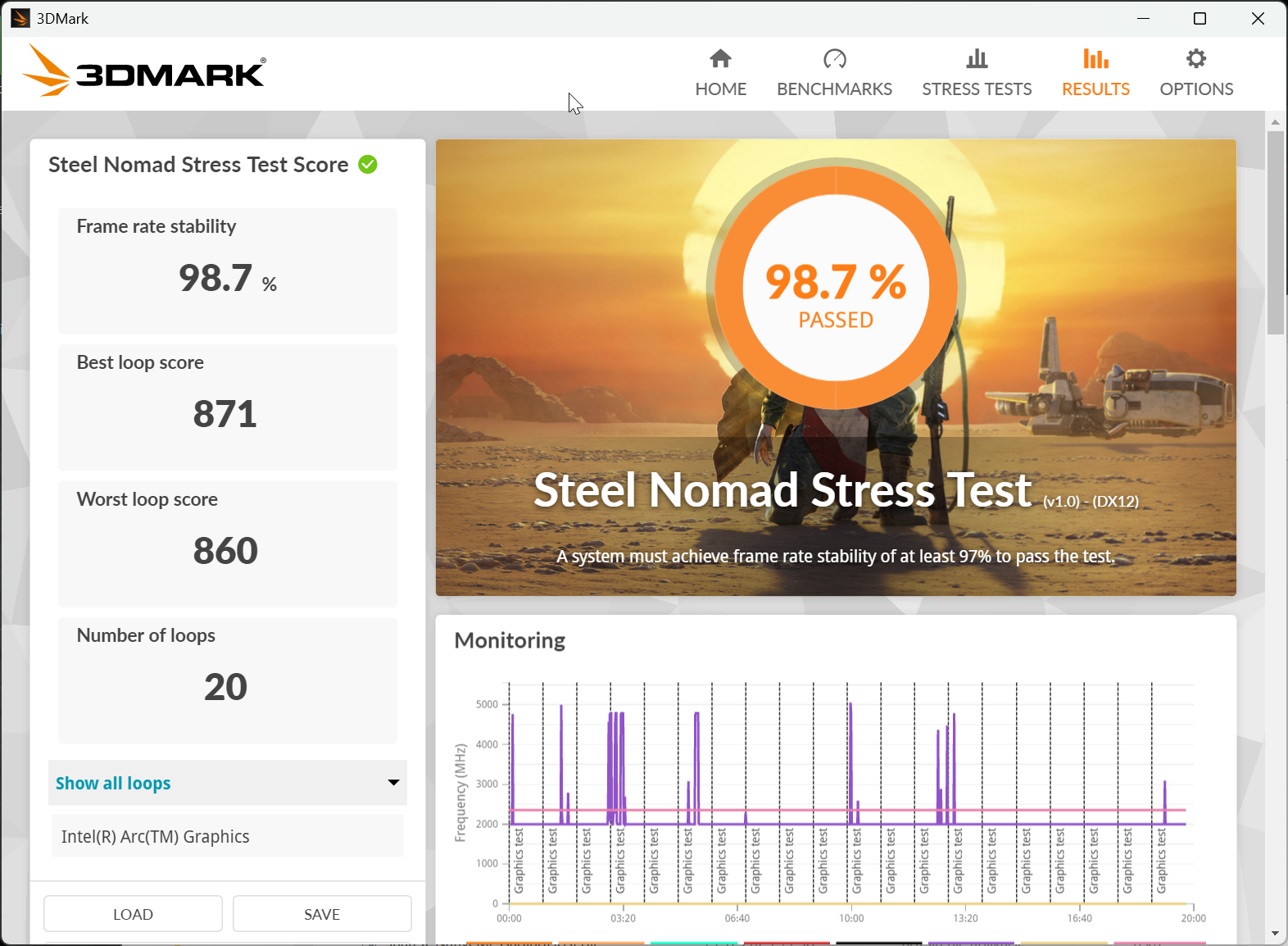Click the "98.7 %" value under Frame rate stability
This screenshot has height=946, width=1288.
click(x=228, y=279)
